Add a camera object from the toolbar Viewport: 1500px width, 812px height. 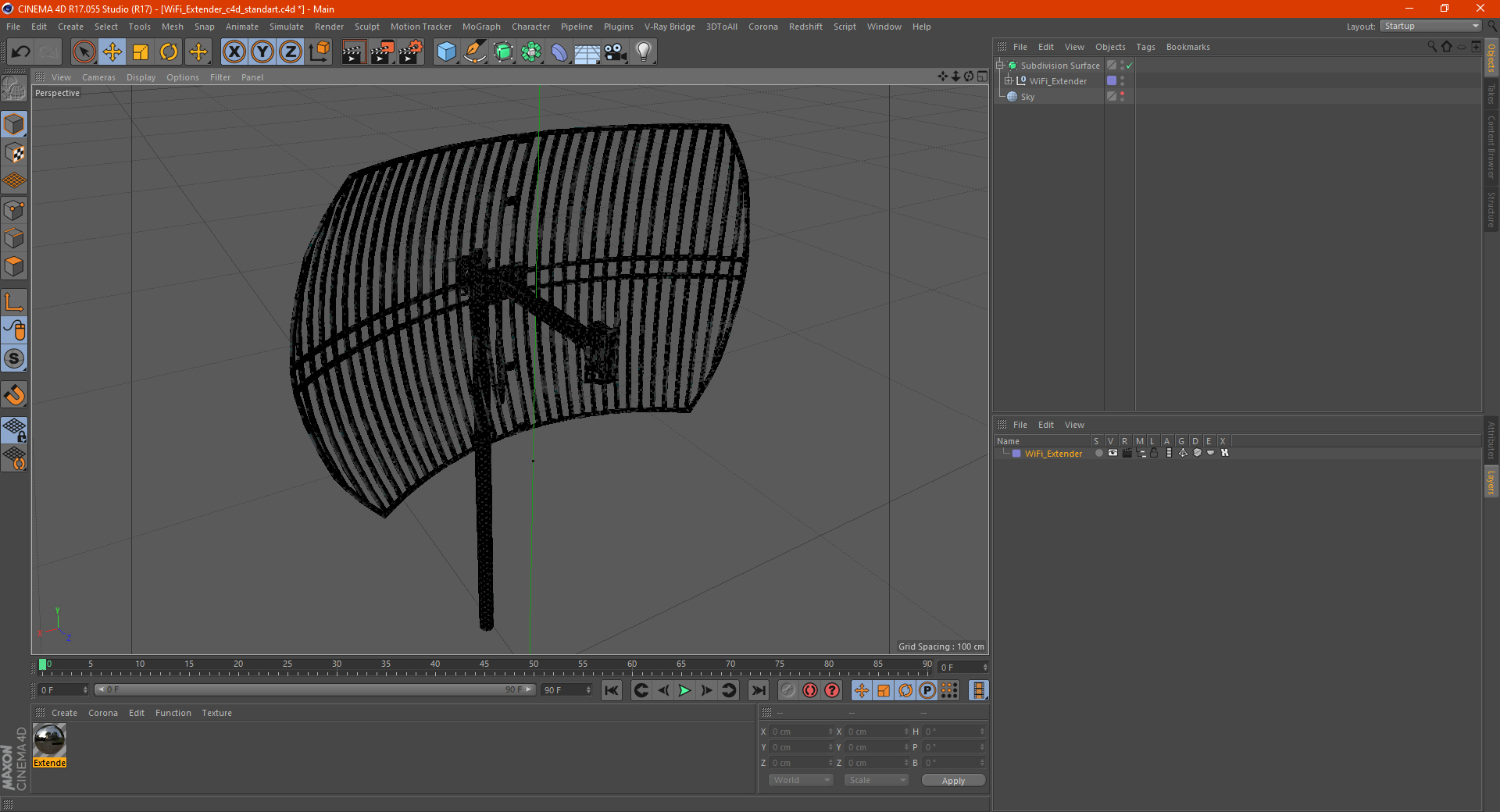[615, 52]
